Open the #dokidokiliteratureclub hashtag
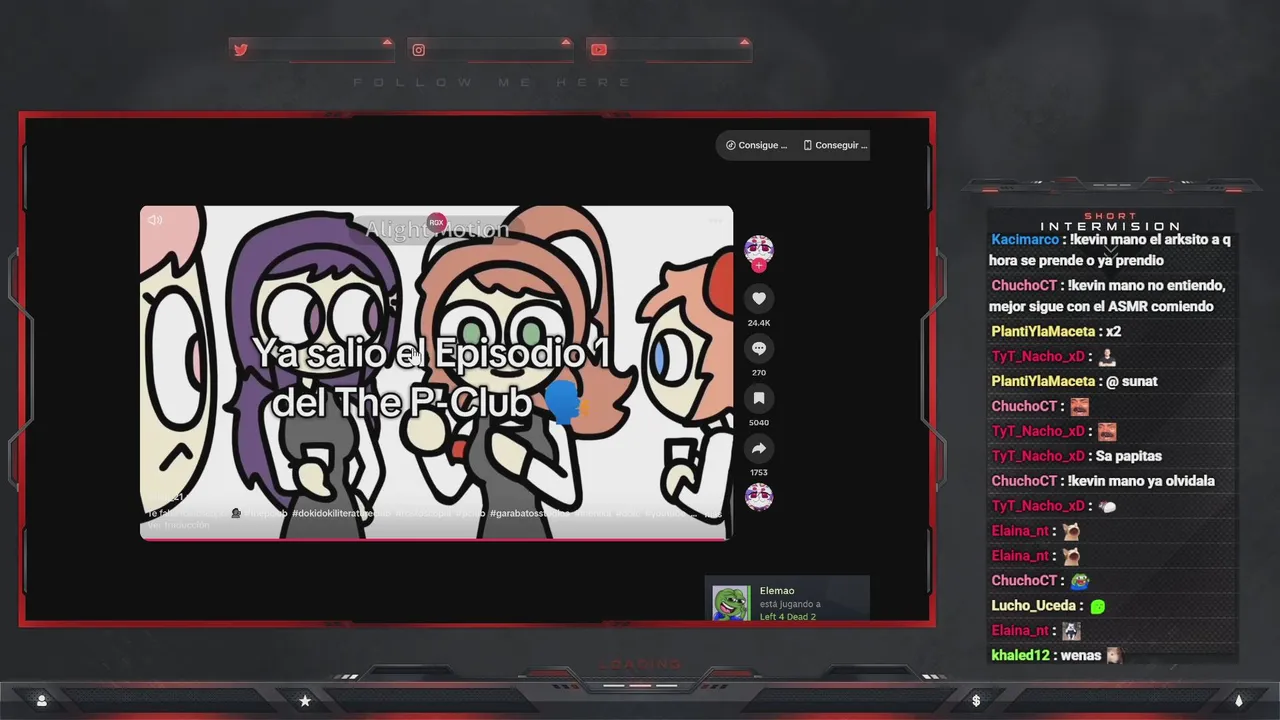Screen dimensions: 1280x720 (341, 513)
